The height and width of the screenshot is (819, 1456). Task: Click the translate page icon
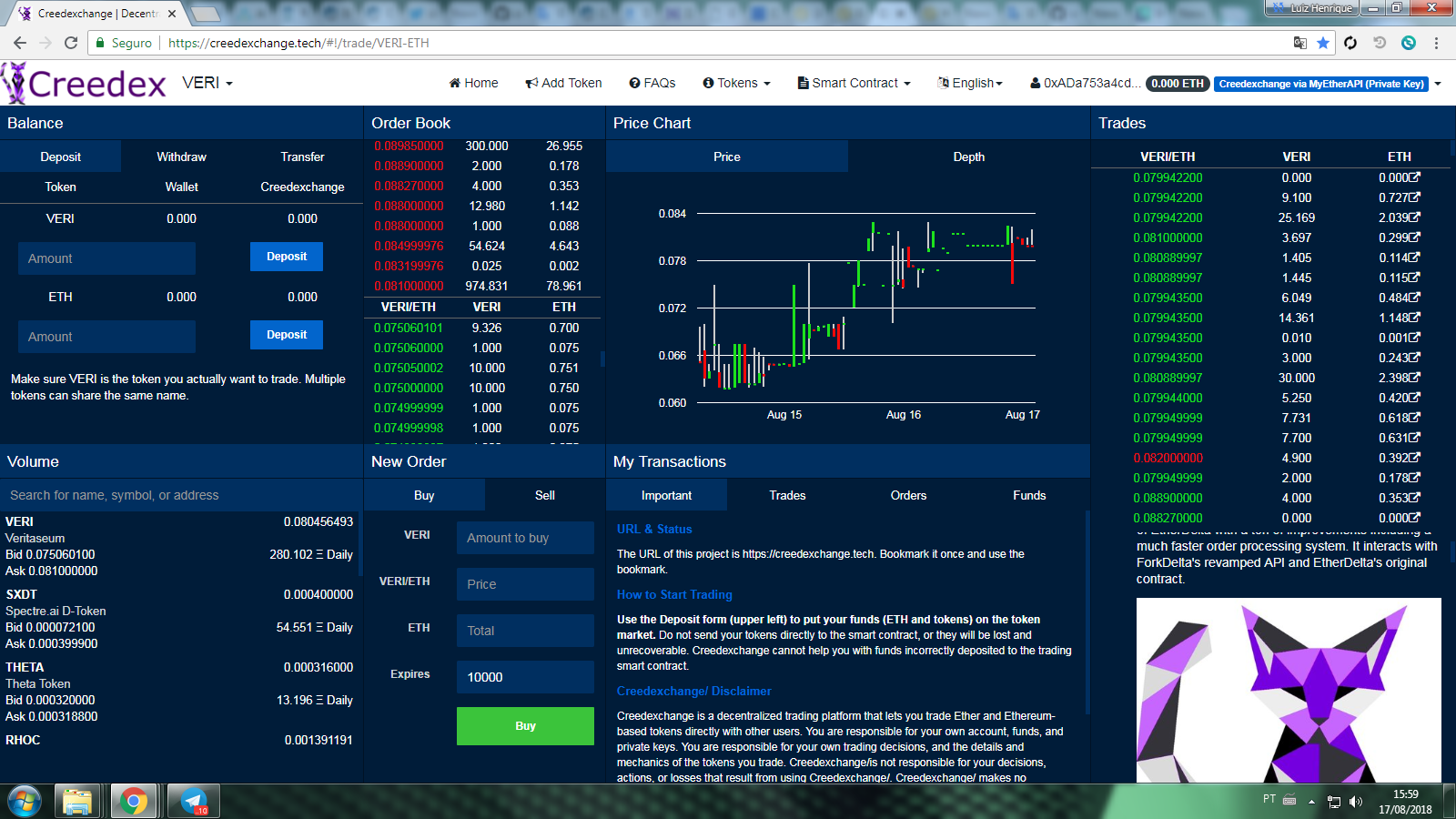tap(1300, 43)
